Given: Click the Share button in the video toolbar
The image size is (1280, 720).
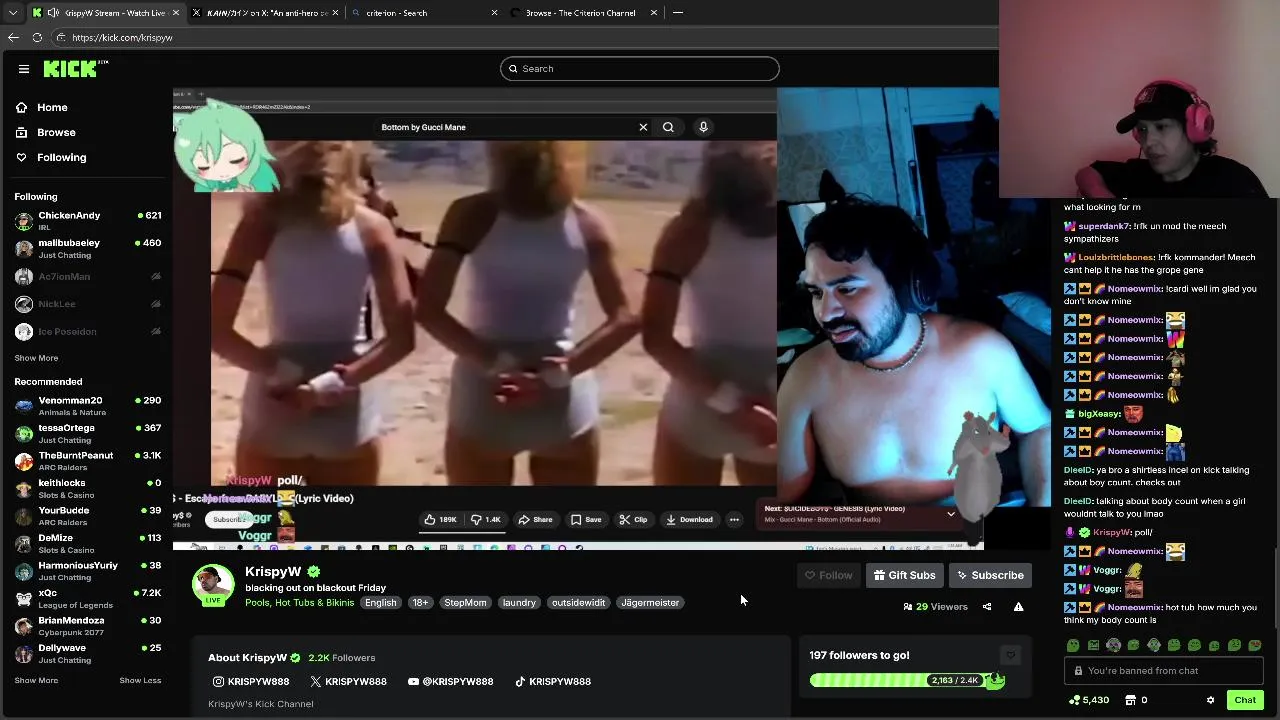Looking at the screenshot, I should coord(535,520).
